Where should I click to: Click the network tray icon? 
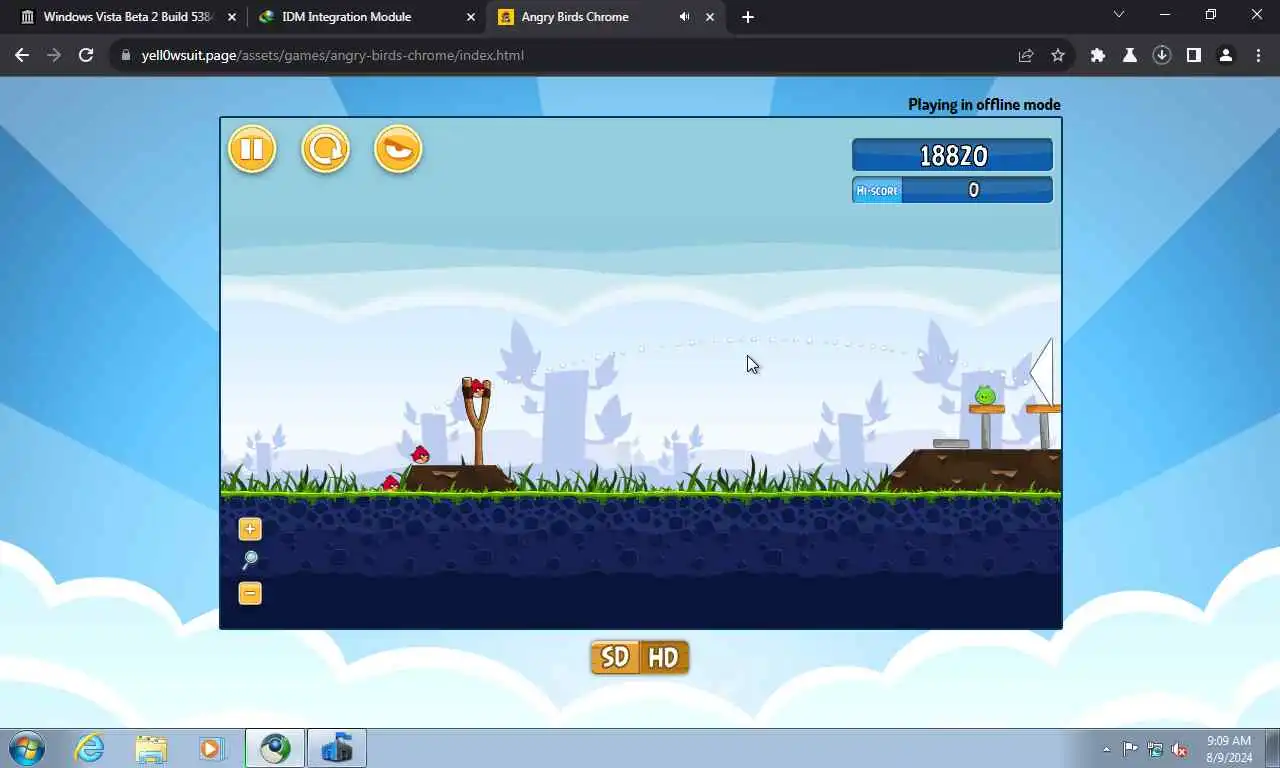(x=1155, y=749)
